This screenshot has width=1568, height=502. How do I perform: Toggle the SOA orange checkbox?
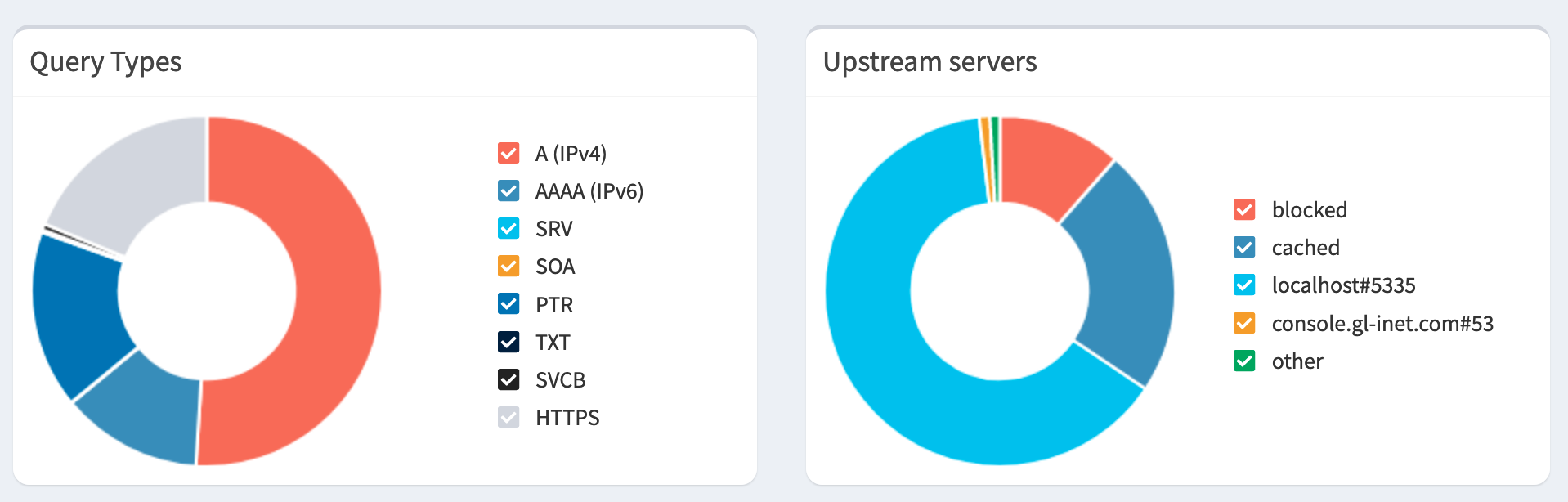pyautogui.click(x=508, y=266)
